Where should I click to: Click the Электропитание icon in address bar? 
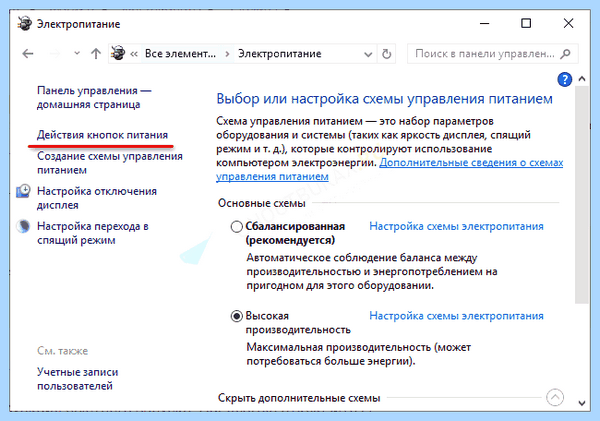click(x=118, y=53)
